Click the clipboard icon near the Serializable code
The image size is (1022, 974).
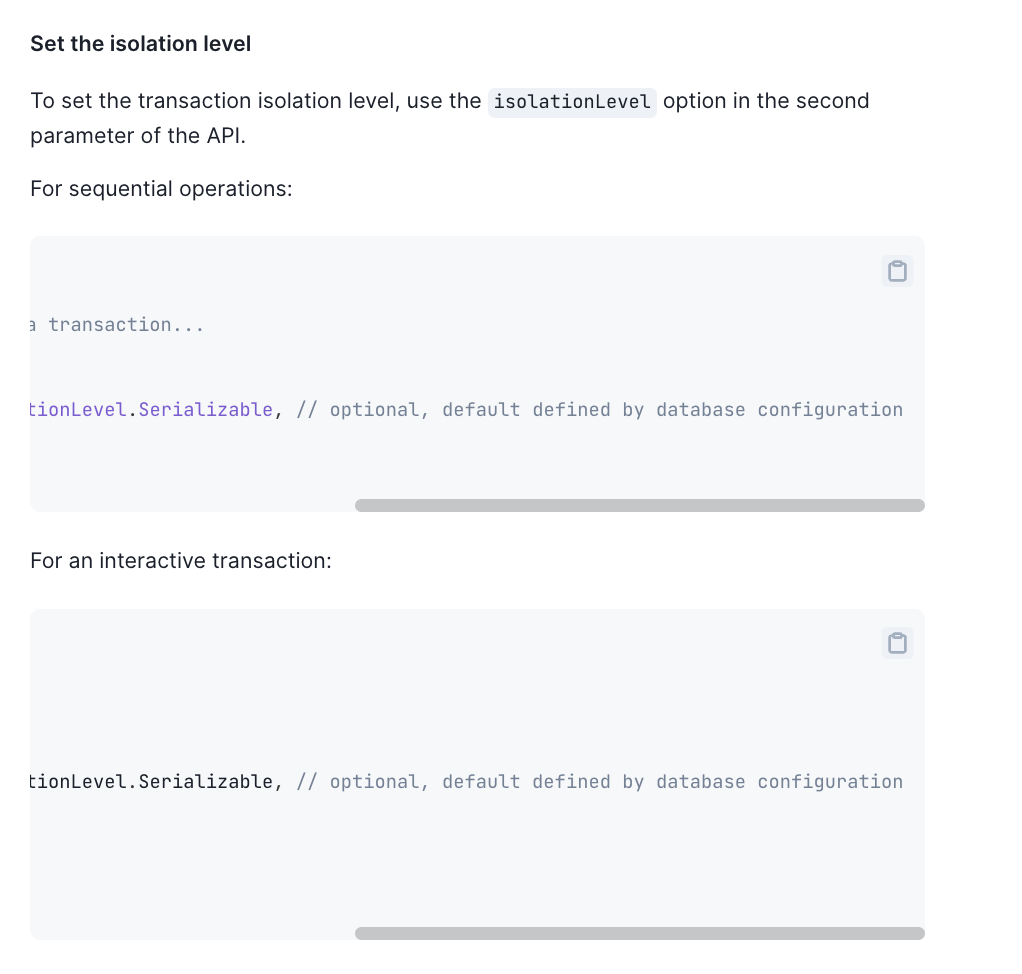click(x=897, y=270)
